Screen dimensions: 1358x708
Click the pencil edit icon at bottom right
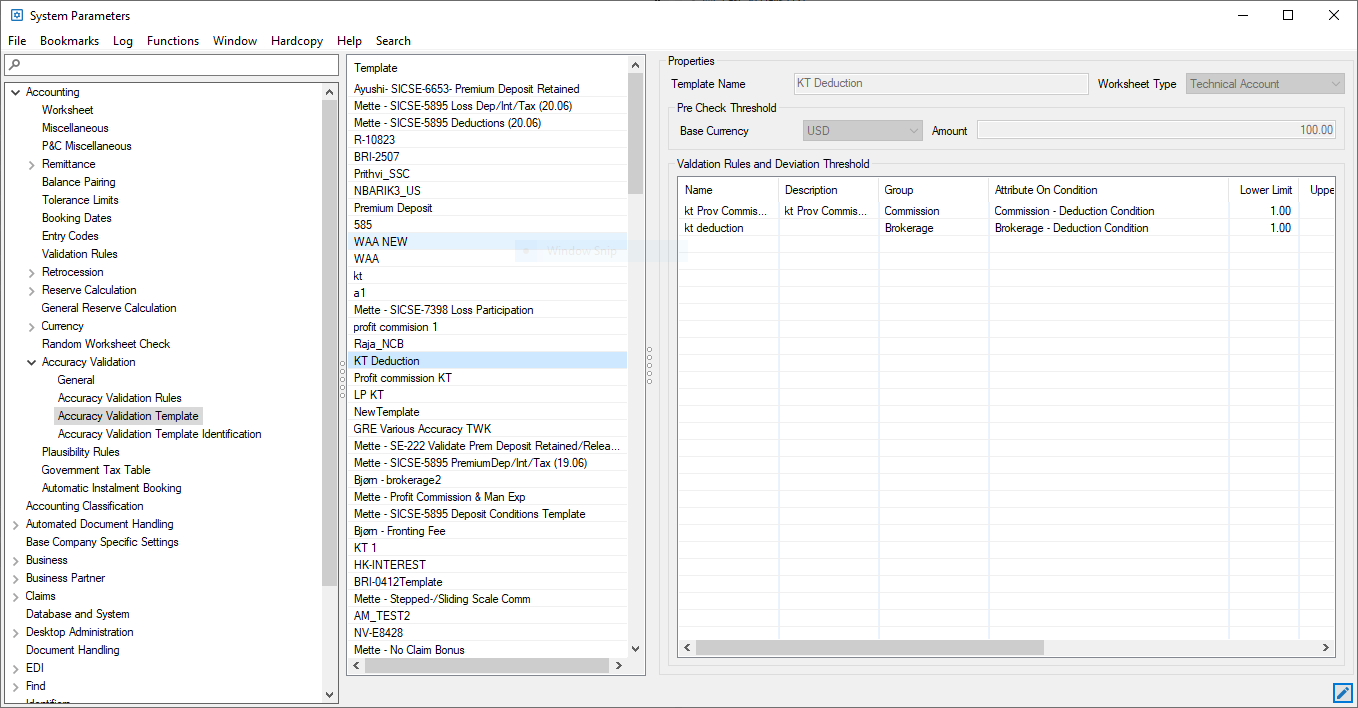[x=1342, y=692]
